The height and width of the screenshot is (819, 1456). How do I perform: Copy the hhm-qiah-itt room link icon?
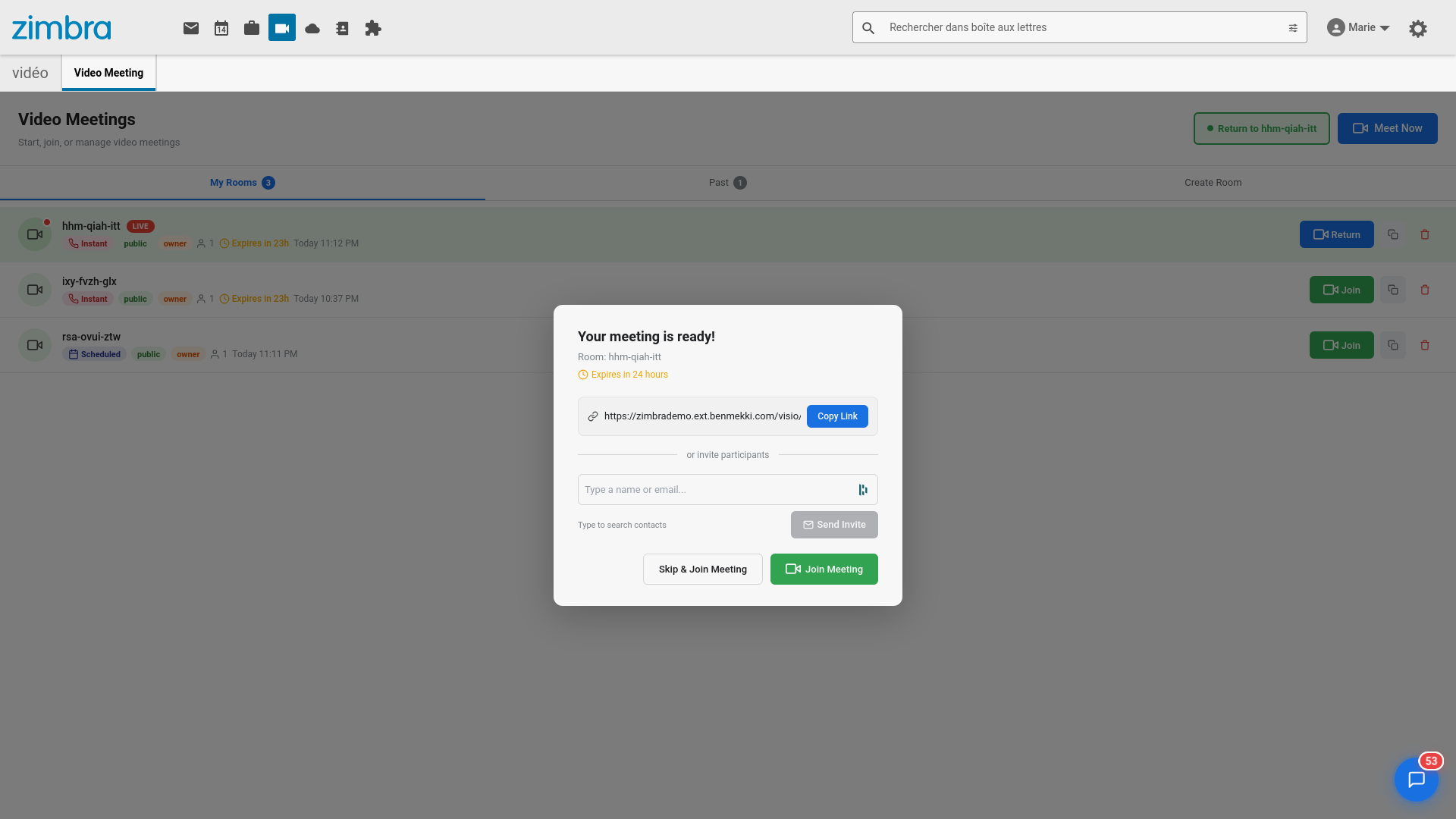click(1392, 234)
